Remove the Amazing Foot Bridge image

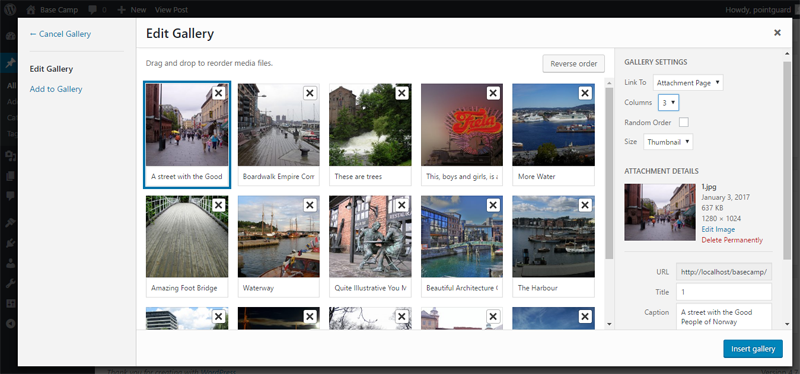click(x=218, y=205)
